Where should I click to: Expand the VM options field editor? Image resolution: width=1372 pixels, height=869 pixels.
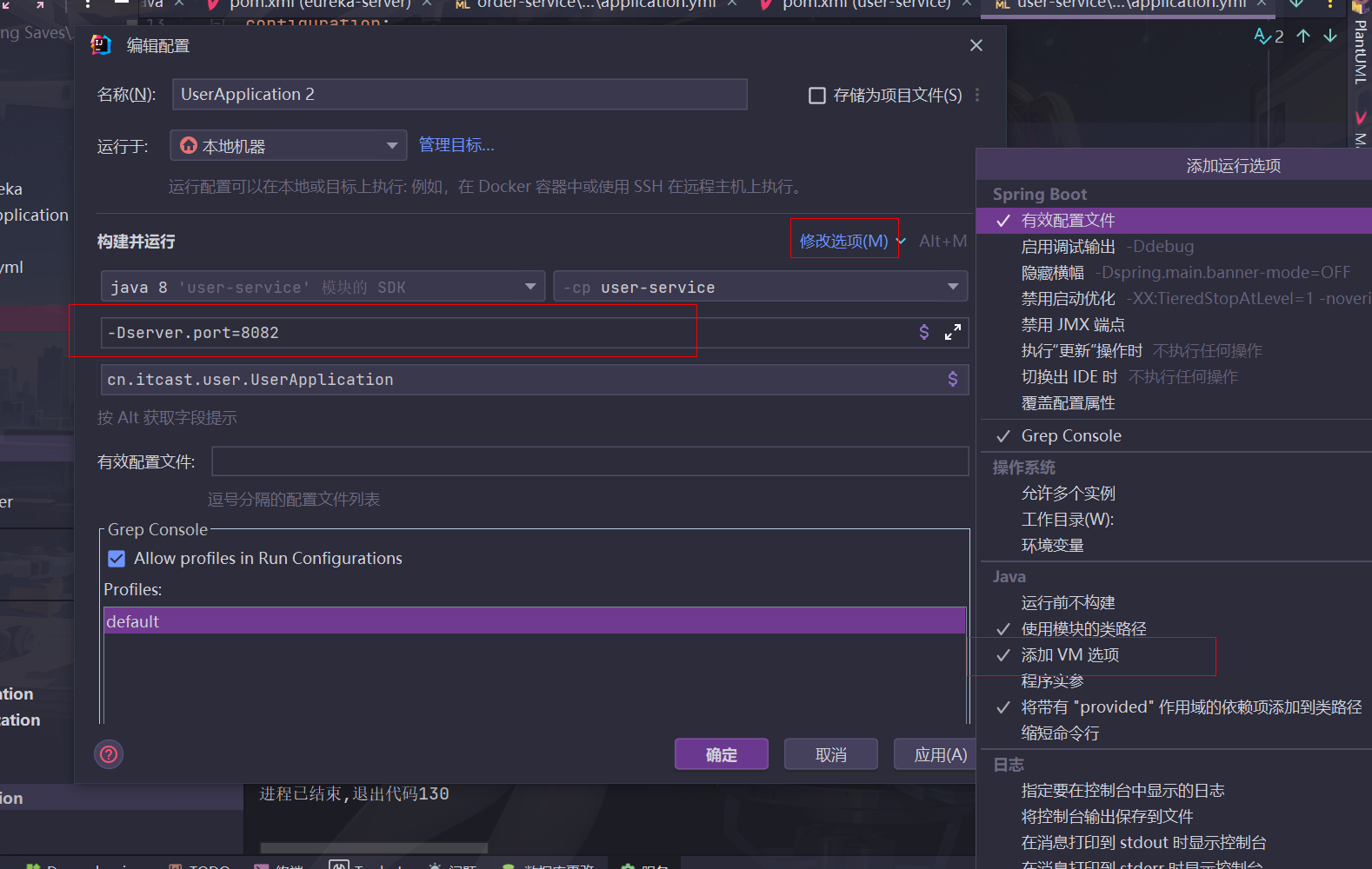(953, 332)
